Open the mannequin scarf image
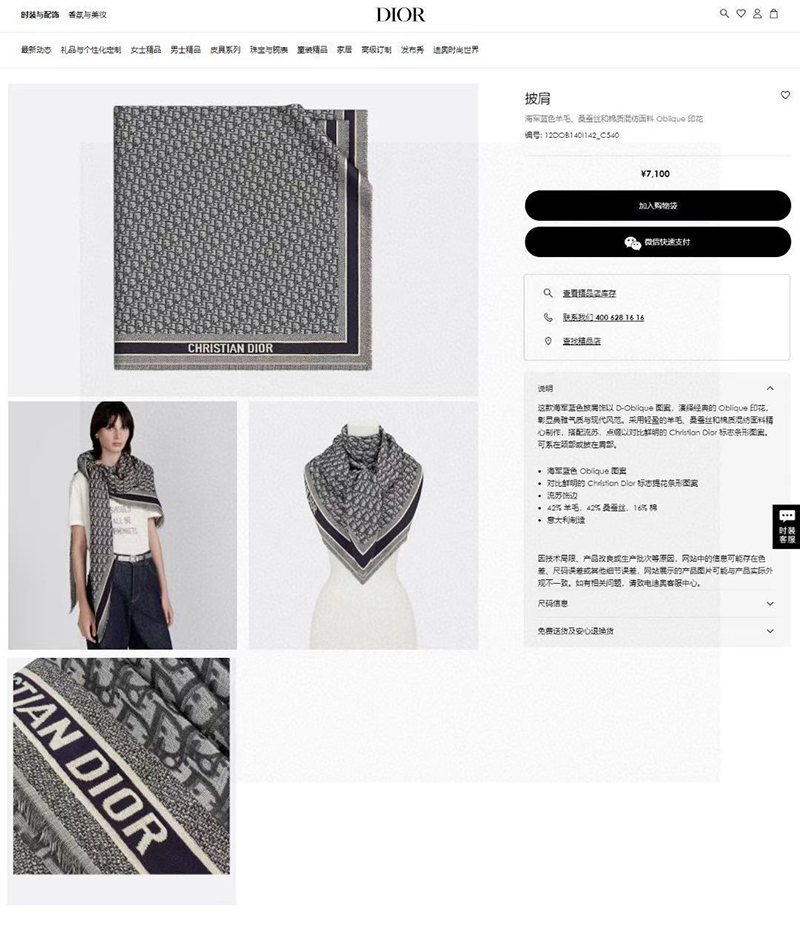The image size is (800, 926). [x=363, y=526]
